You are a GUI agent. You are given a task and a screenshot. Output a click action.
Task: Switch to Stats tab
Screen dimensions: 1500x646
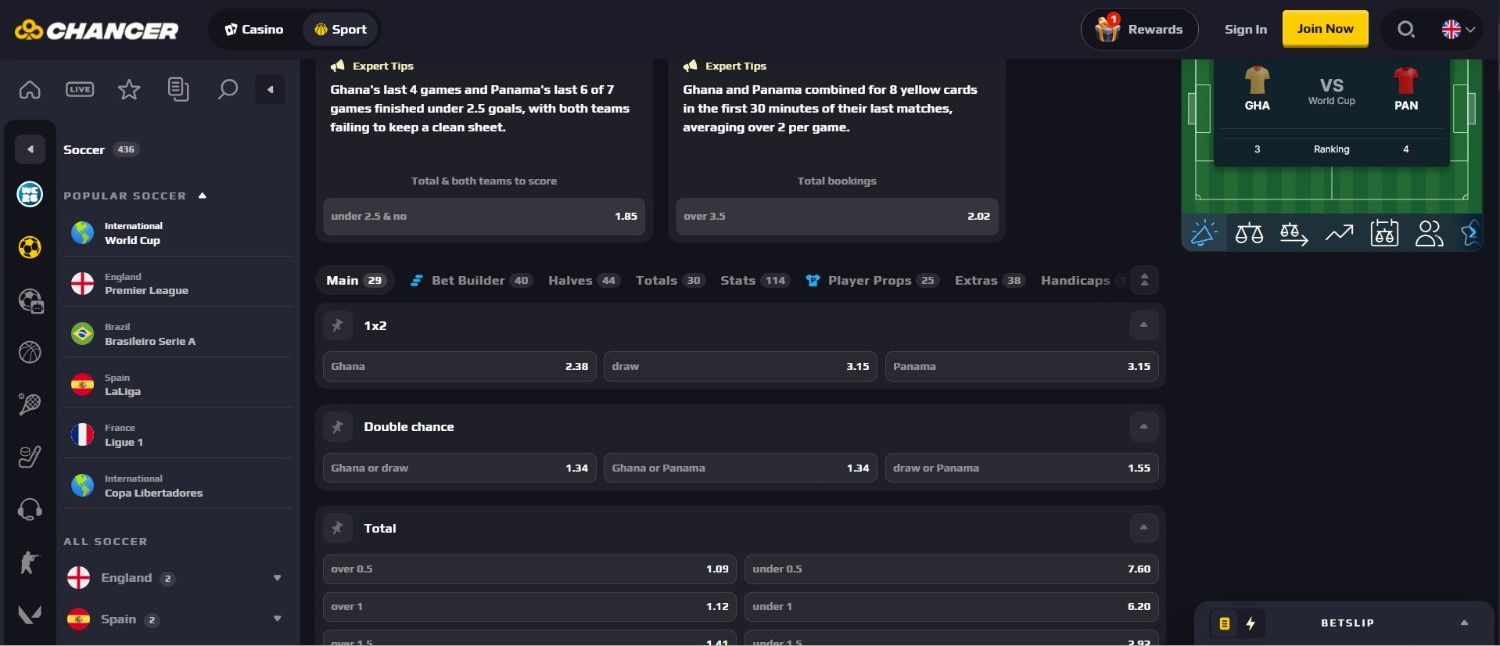(x=755, y=280)
